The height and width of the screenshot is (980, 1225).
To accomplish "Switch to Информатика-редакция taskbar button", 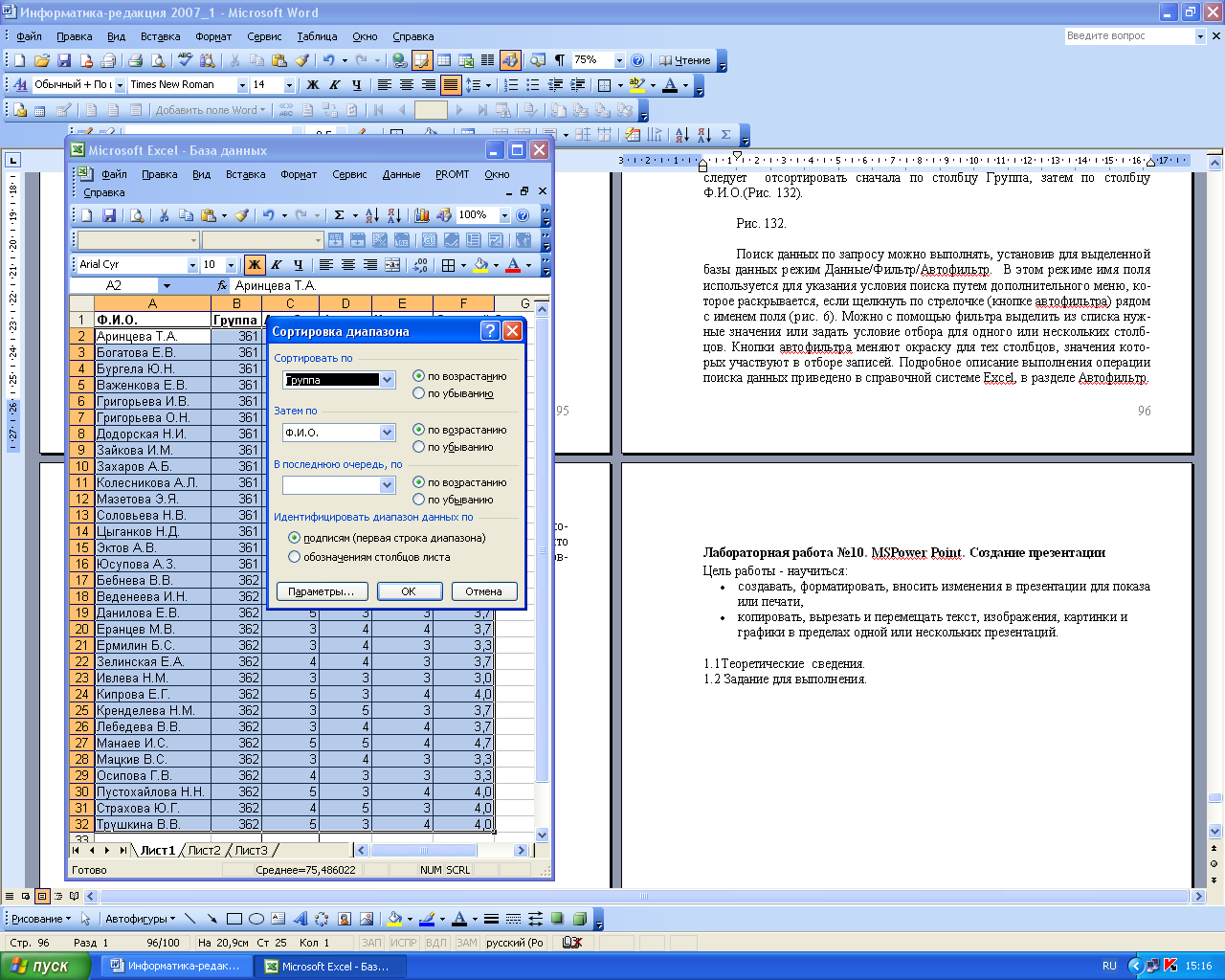I will (175, 967).
